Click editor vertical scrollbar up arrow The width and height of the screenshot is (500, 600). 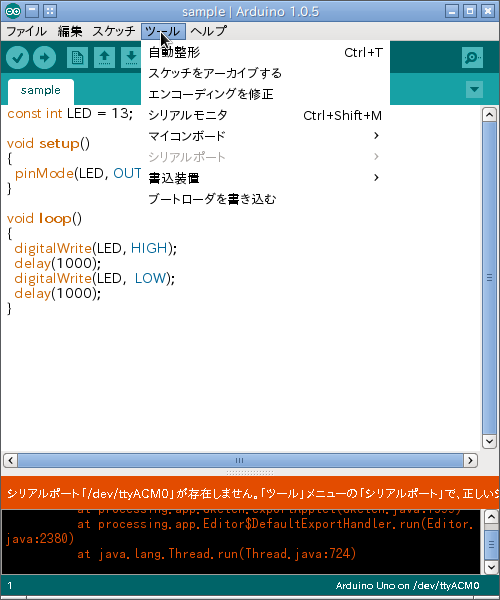489,114
